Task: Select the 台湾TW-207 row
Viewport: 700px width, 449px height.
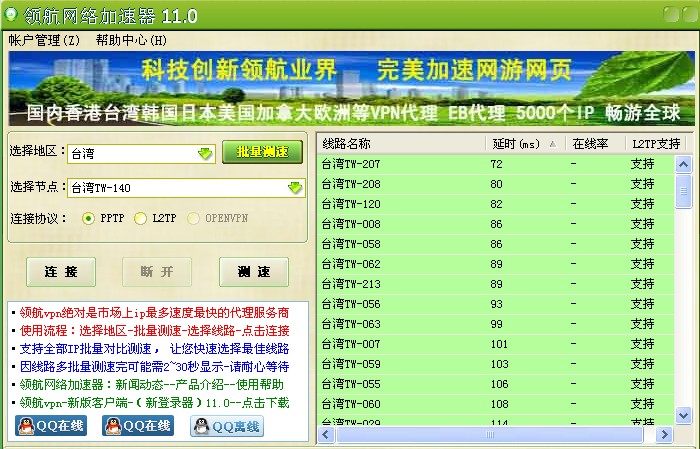Action: click(x=496, y=164)
